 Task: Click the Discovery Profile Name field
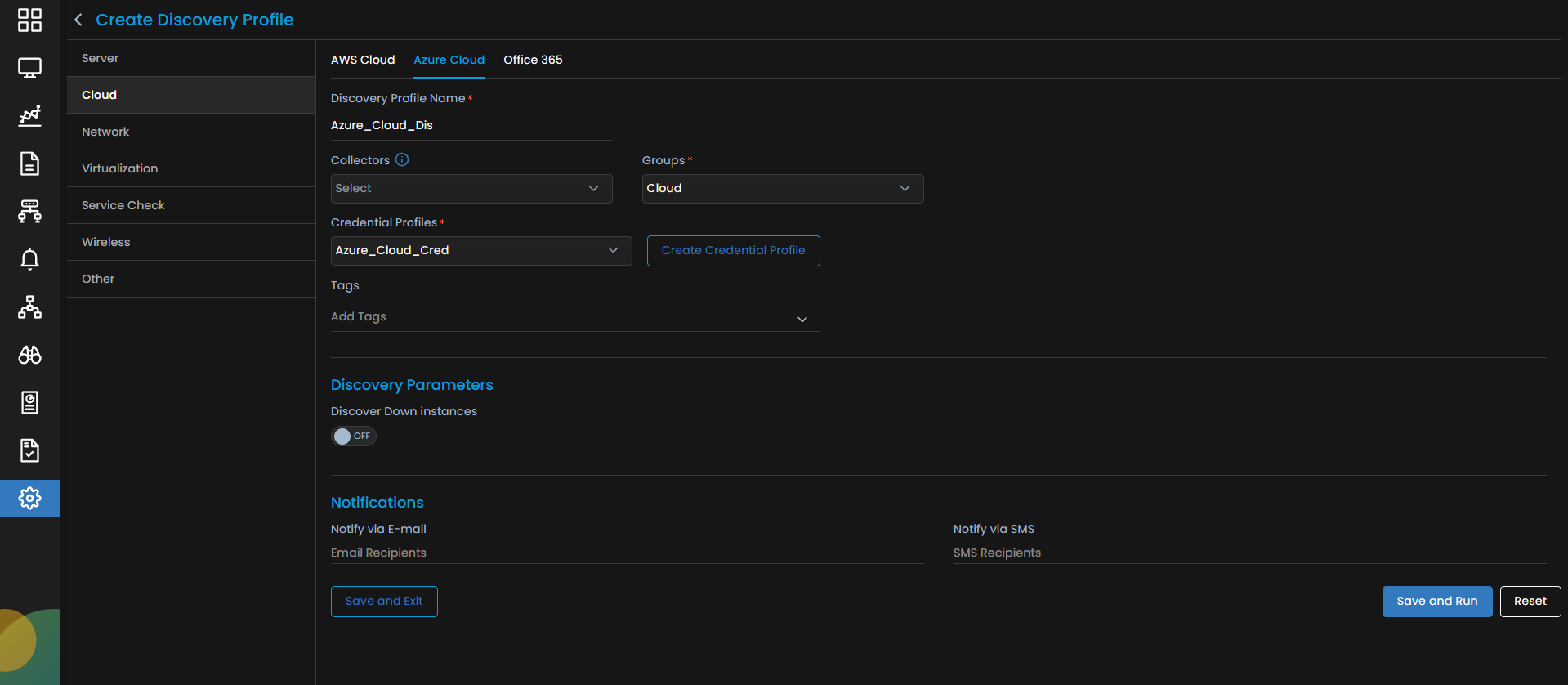[471, 126]
